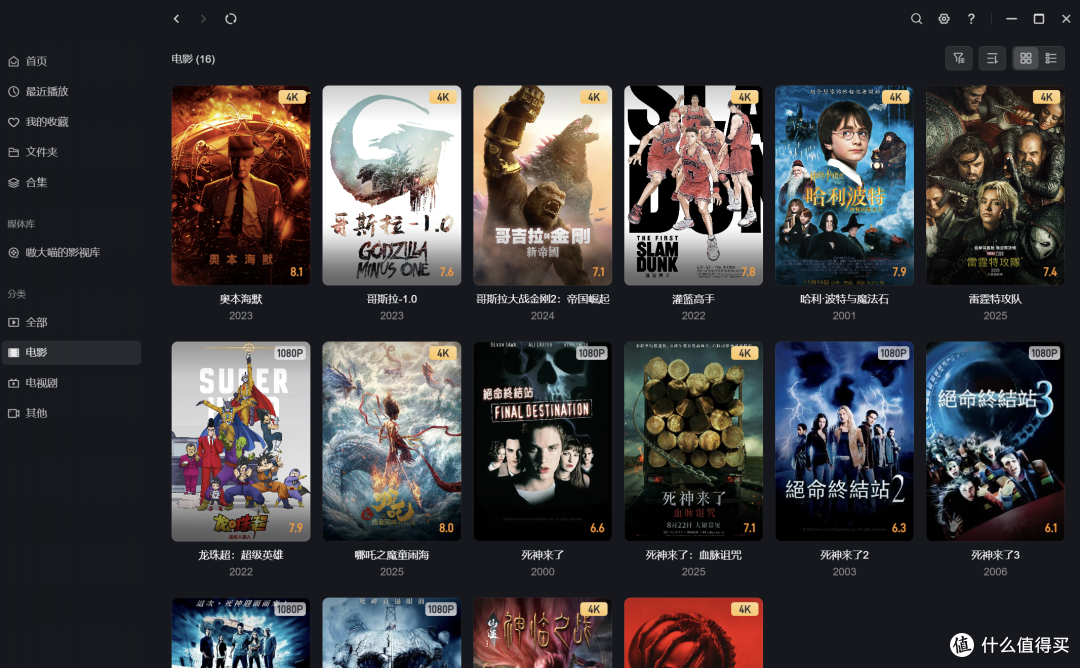This screenshot has height=668, width=1080.
Task: Refresh the movie library view
Action: pos(231,19)
